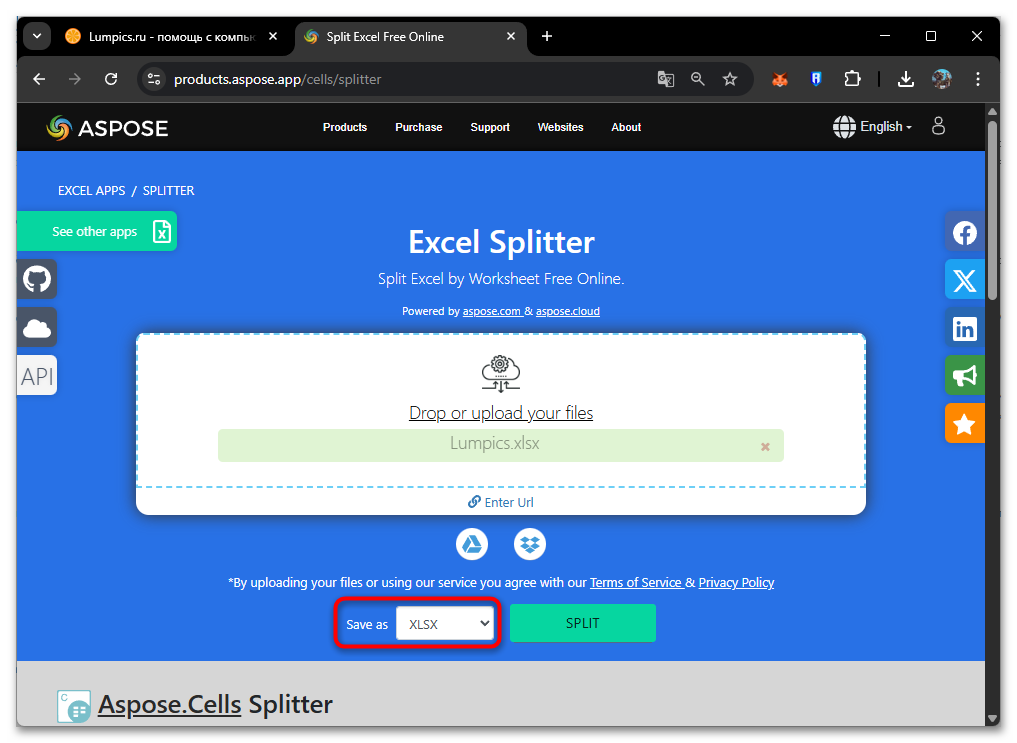Upload file from Google Drive

472,544
